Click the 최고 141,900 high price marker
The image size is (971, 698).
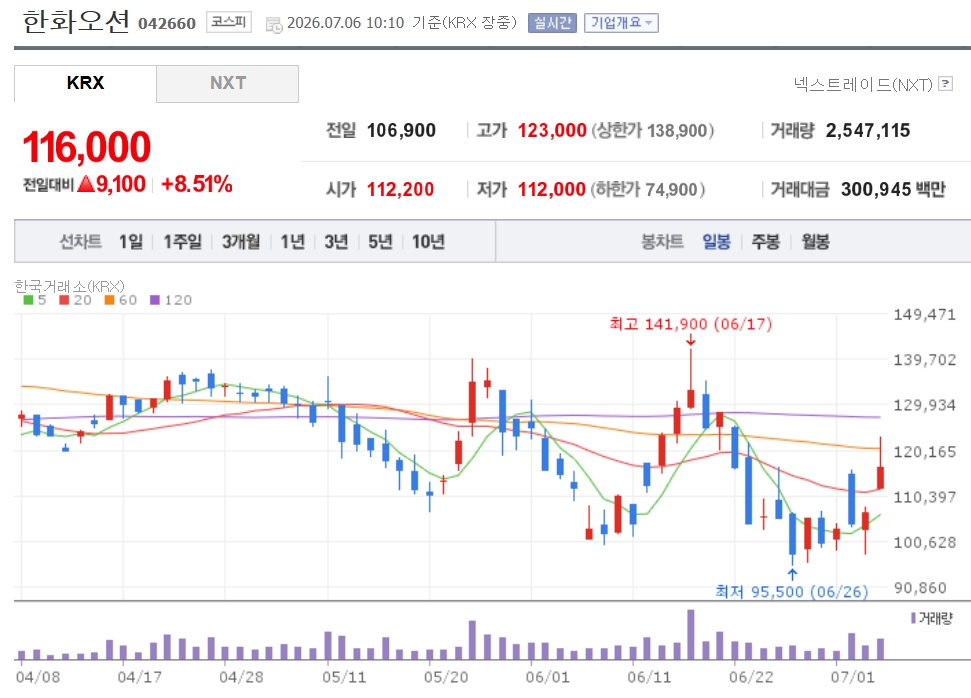690,325
